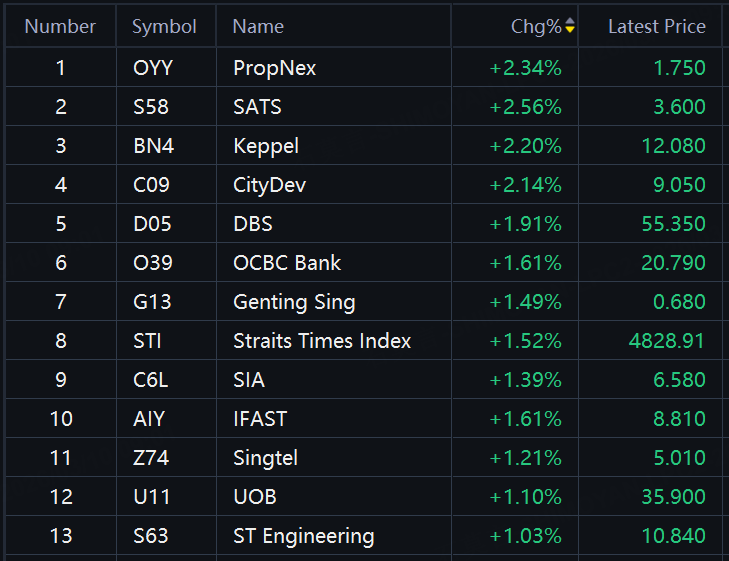Select ST Engineering in the list
This screenshot has width=729, height=561.
[x=303, y=536]
